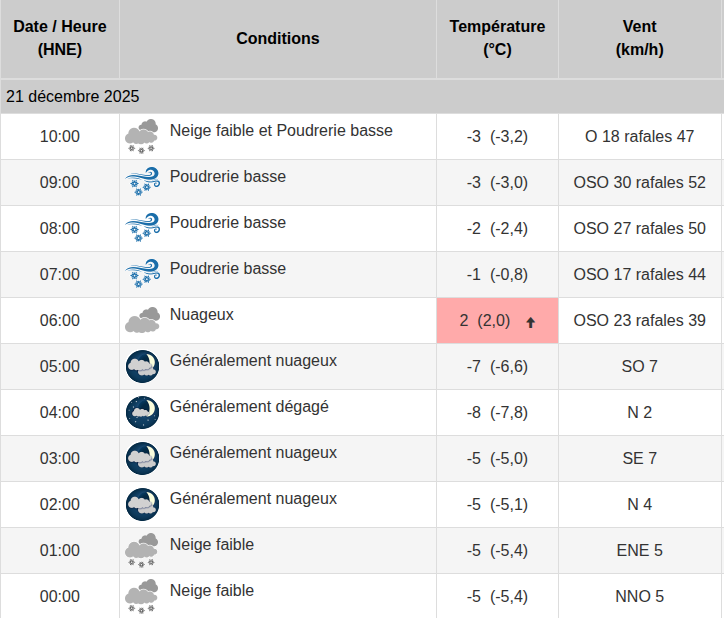Image resolution: width=724 pixels, height=618 pixels.
Task: Click the night cloud icon at 02:00
Action: tap(142, 504)
